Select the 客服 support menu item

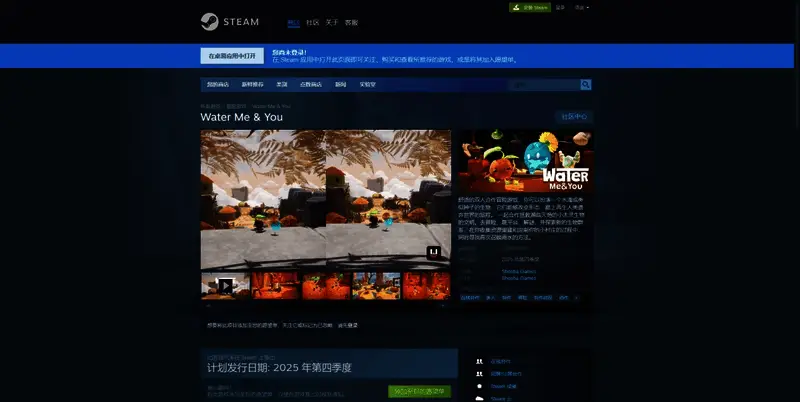click(351, 22)
